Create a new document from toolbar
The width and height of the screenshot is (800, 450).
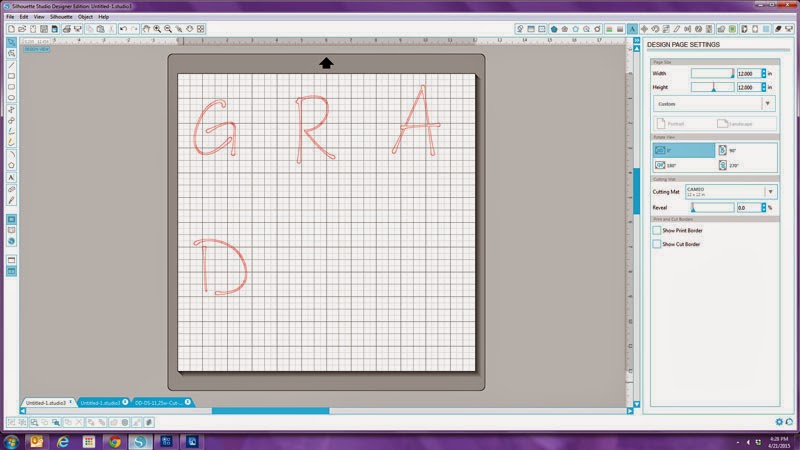click(x=11, y=29)
